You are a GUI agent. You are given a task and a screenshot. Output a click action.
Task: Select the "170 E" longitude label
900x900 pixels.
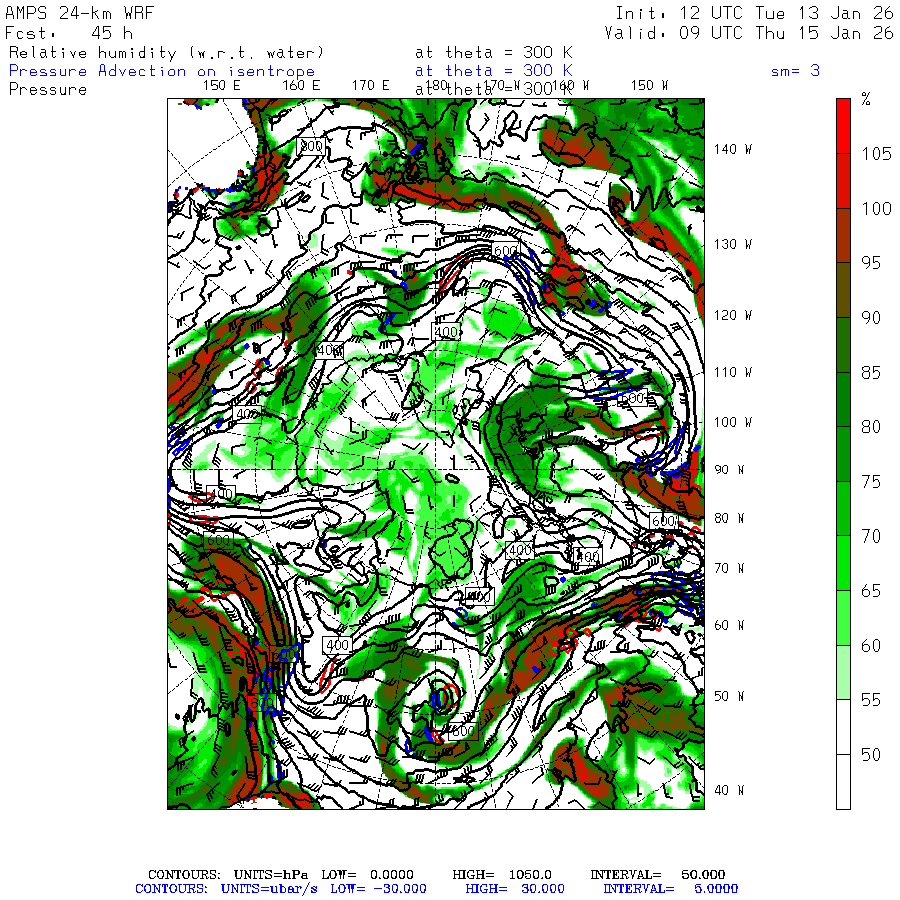[370, 86]
